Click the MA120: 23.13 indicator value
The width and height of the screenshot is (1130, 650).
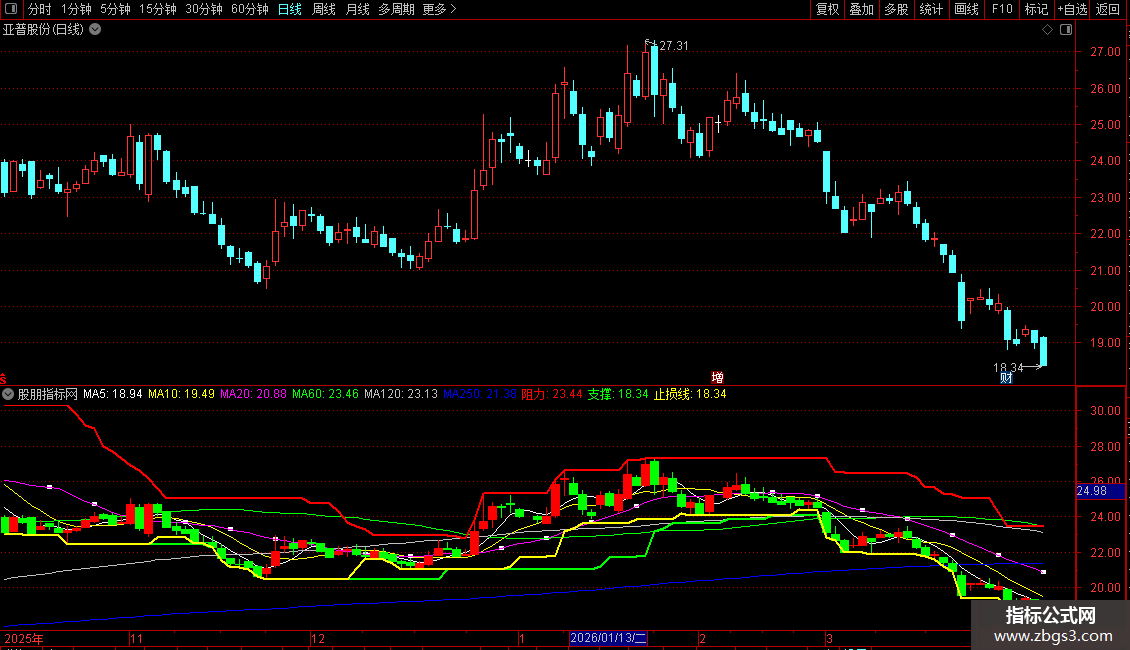pyautogui.click(x=401, y=394)
